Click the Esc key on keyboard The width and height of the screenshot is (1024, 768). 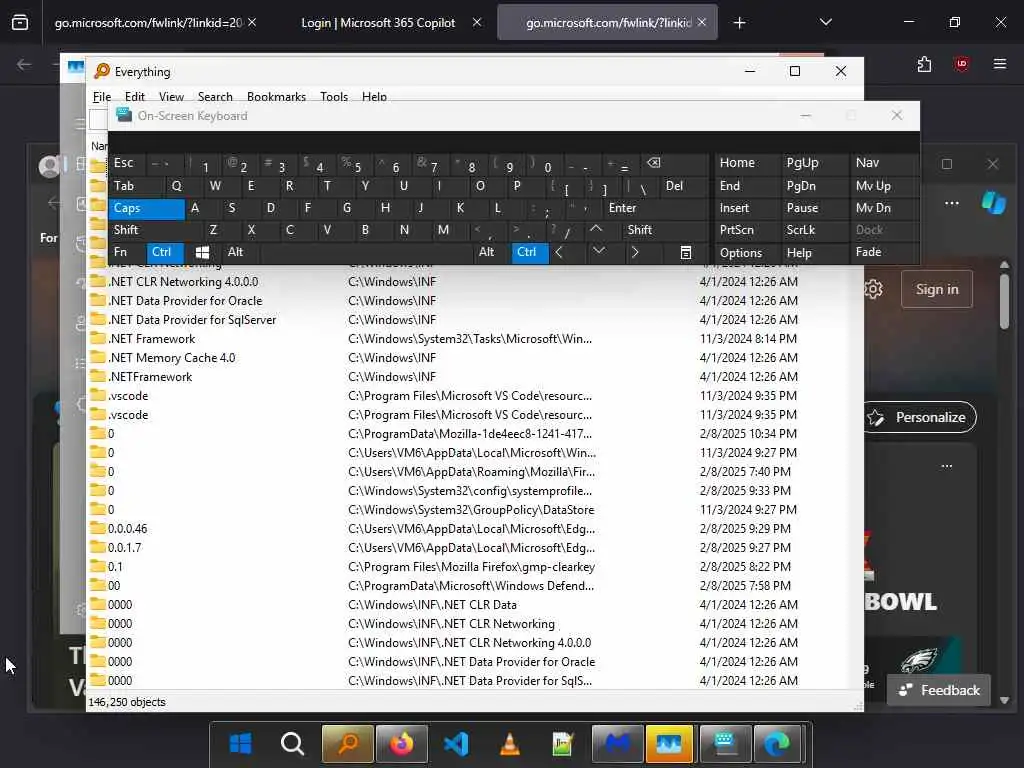(x=127, y=163)
